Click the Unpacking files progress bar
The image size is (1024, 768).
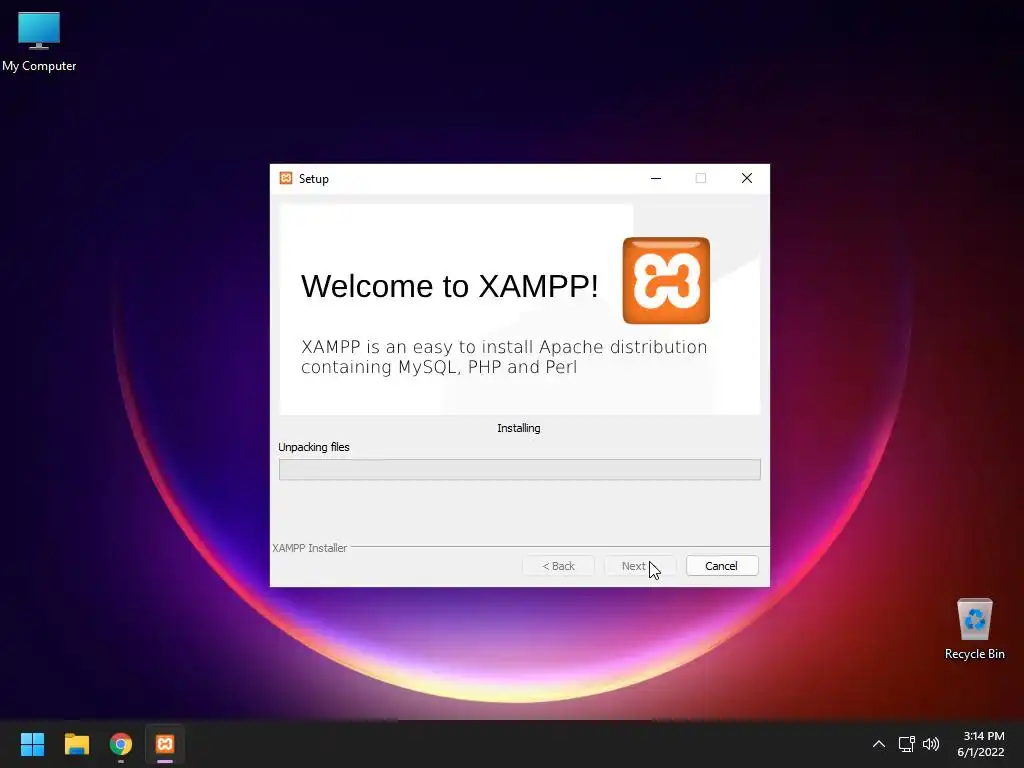520,470
